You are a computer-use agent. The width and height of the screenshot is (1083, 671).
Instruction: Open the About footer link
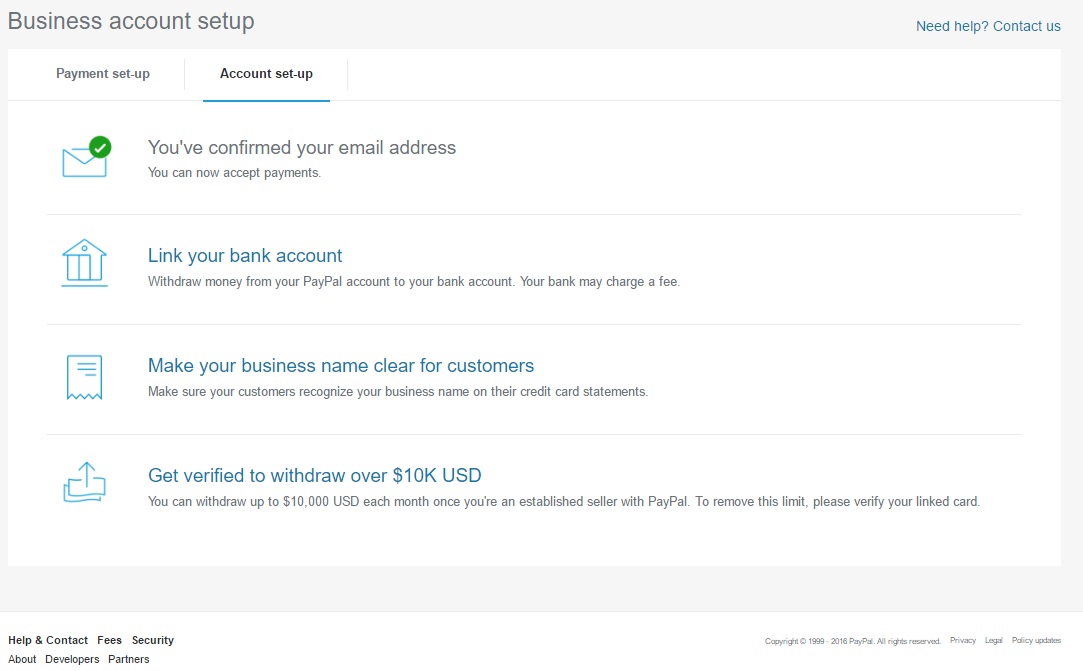click(22, 659)
